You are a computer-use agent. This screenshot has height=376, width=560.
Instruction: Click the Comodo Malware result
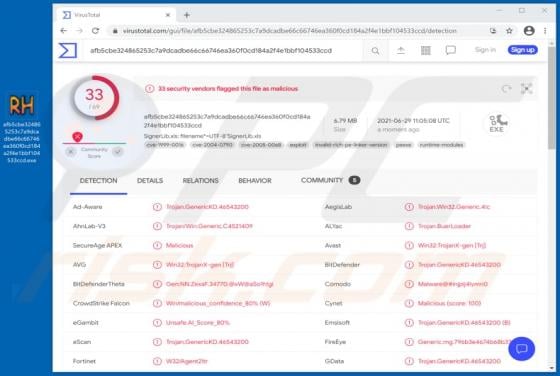tap(452, 284)
